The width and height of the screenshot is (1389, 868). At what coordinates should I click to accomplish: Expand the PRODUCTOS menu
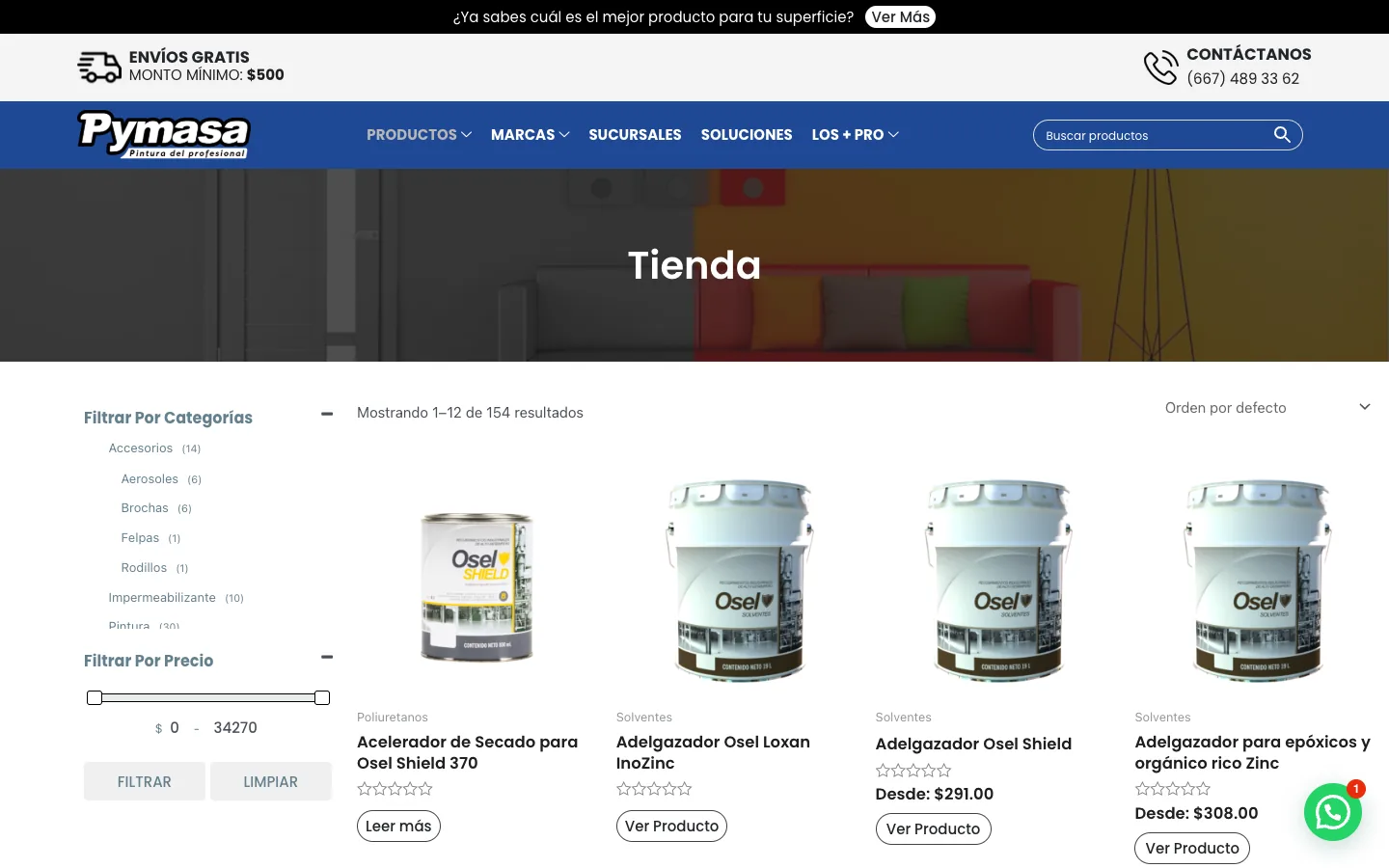tap(419, 135)
